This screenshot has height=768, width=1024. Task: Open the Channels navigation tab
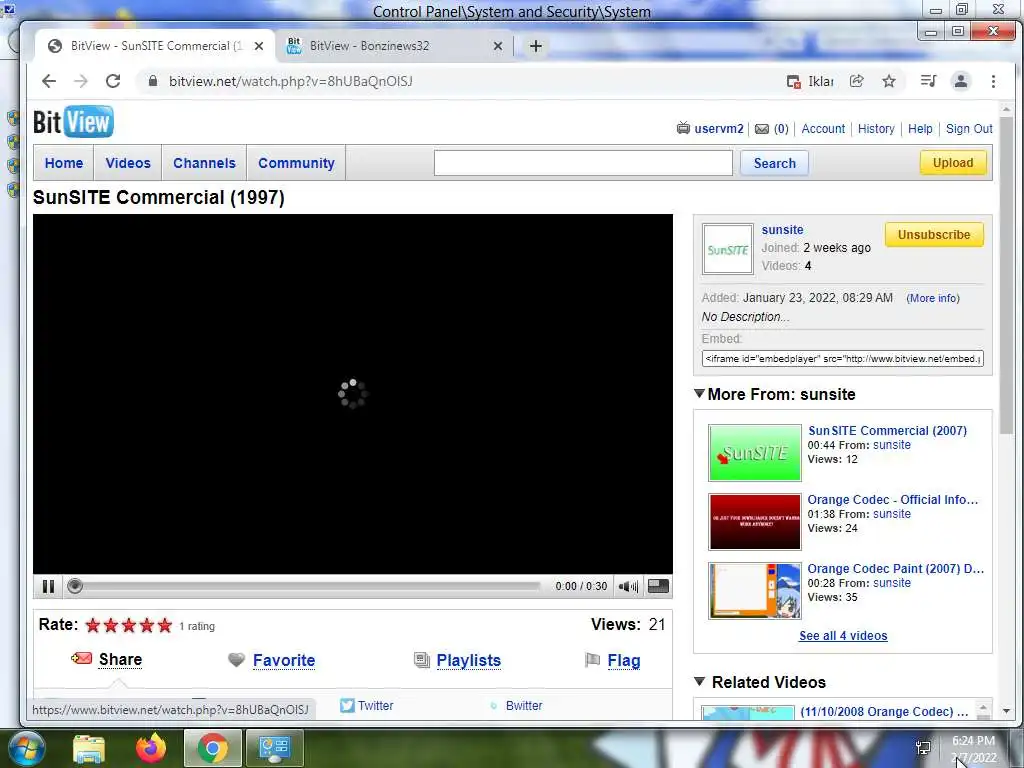pyautogui.click(x=204, y=163)
